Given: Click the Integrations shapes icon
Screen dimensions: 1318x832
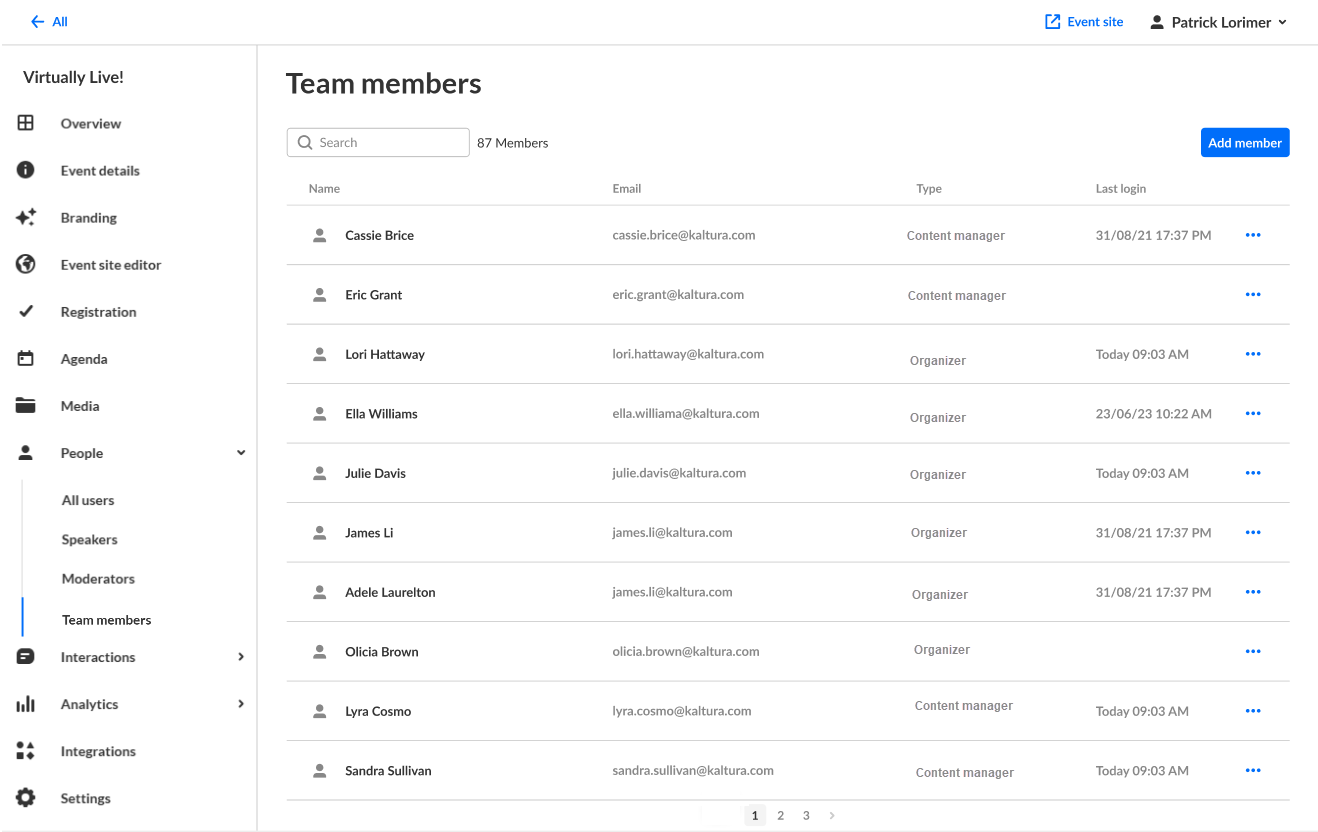Looking at the screenshot, I should pyautogui.click(x=26, y=751).
